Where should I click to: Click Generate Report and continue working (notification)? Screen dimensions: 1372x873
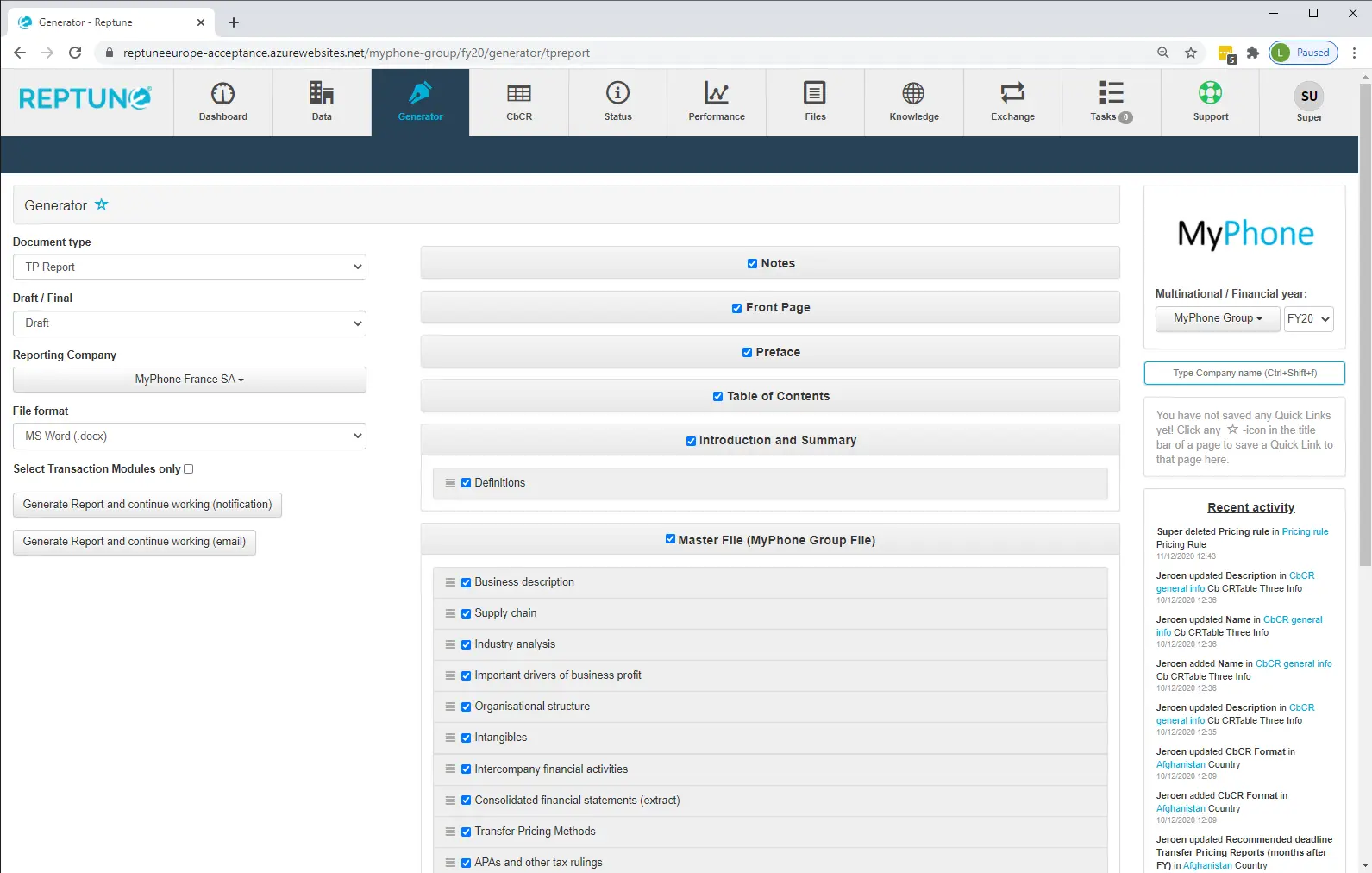coord(147,505)
